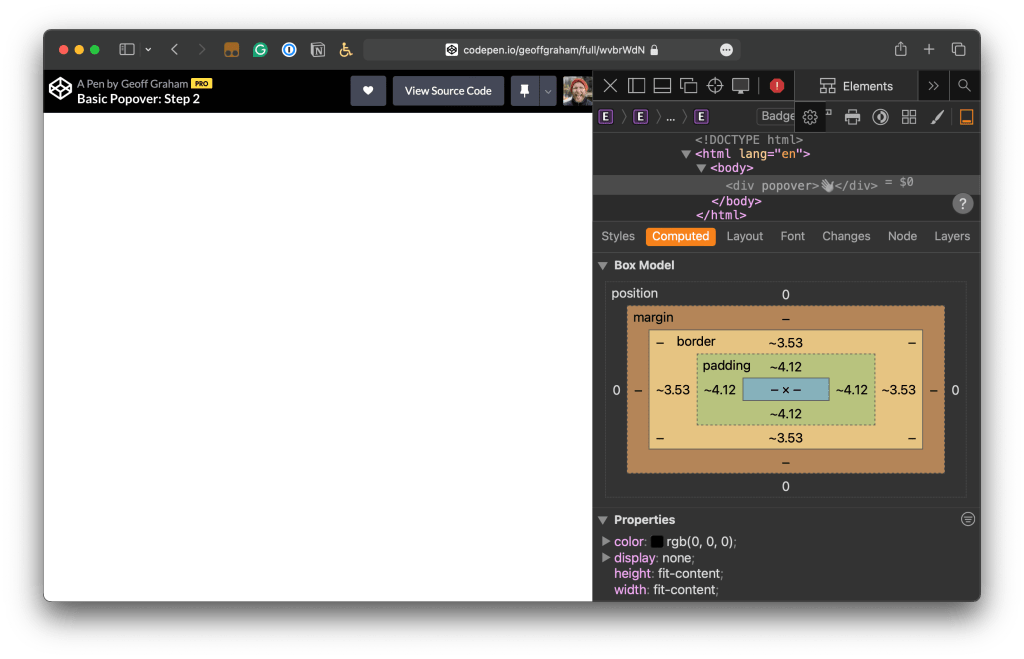Open the "A Pen by Geoff Graham" link

[x=131, y=83]
